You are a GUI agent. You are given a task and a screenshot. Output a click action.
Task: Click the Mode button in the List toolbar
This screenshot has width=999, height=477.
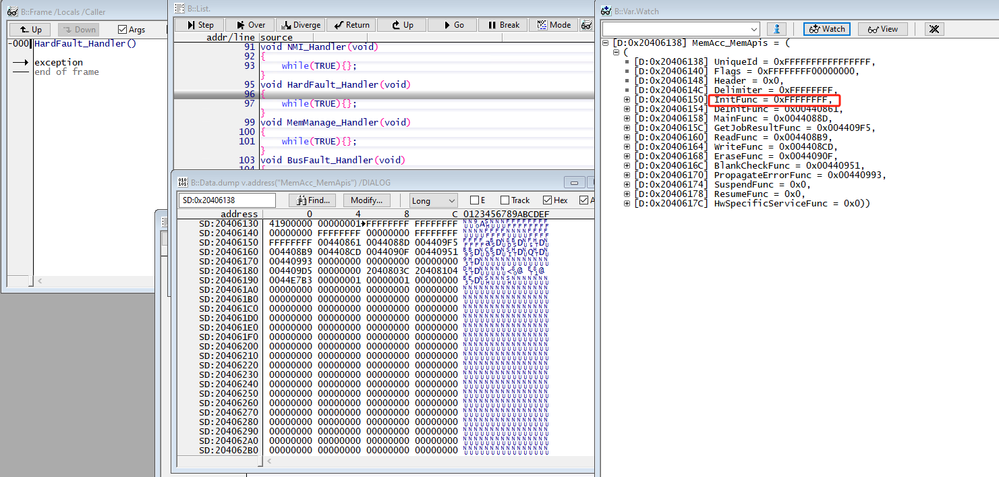coord(552,25)
